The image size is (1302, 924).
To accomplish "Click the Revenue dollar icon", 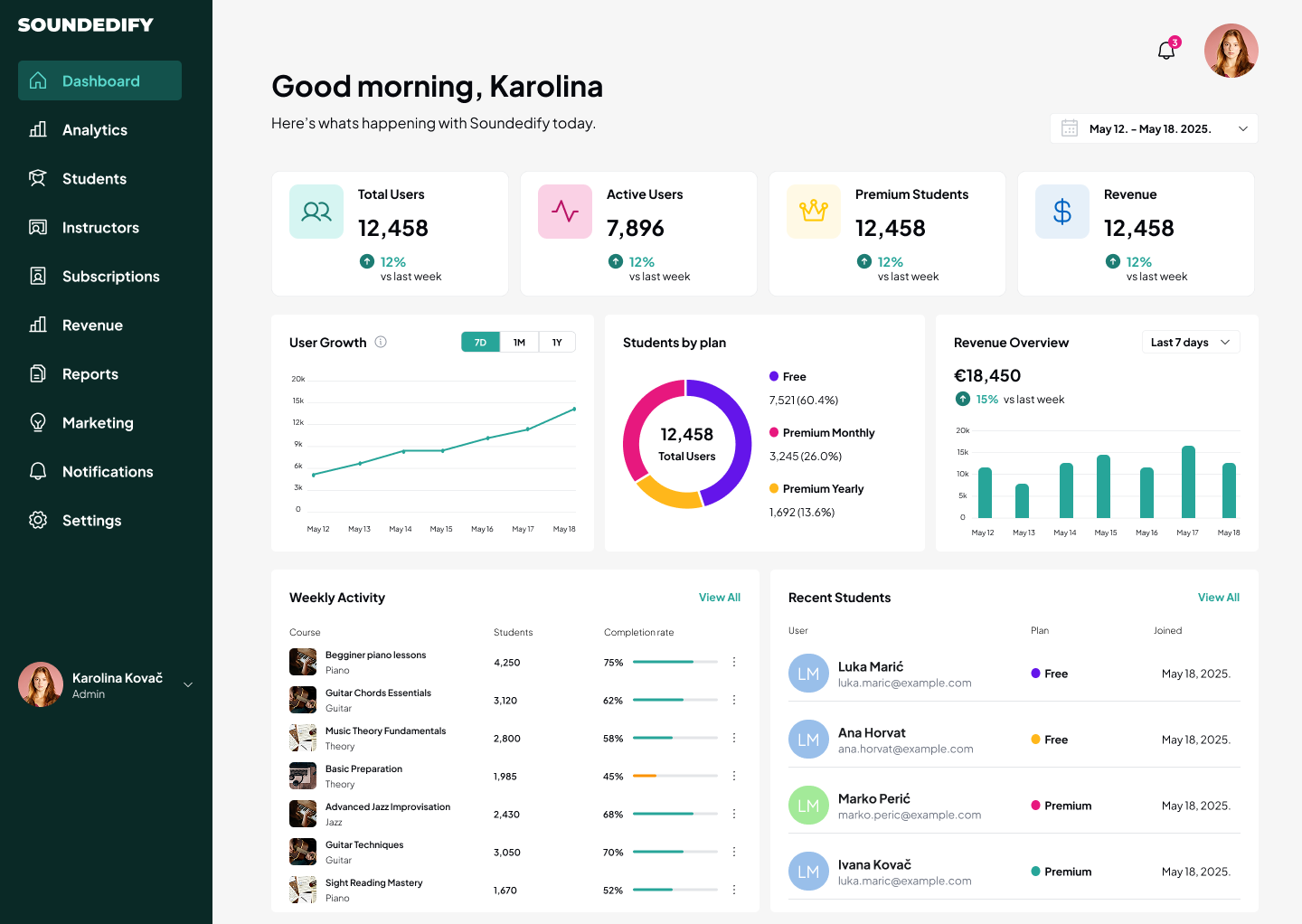I will tap(1062, 212).
